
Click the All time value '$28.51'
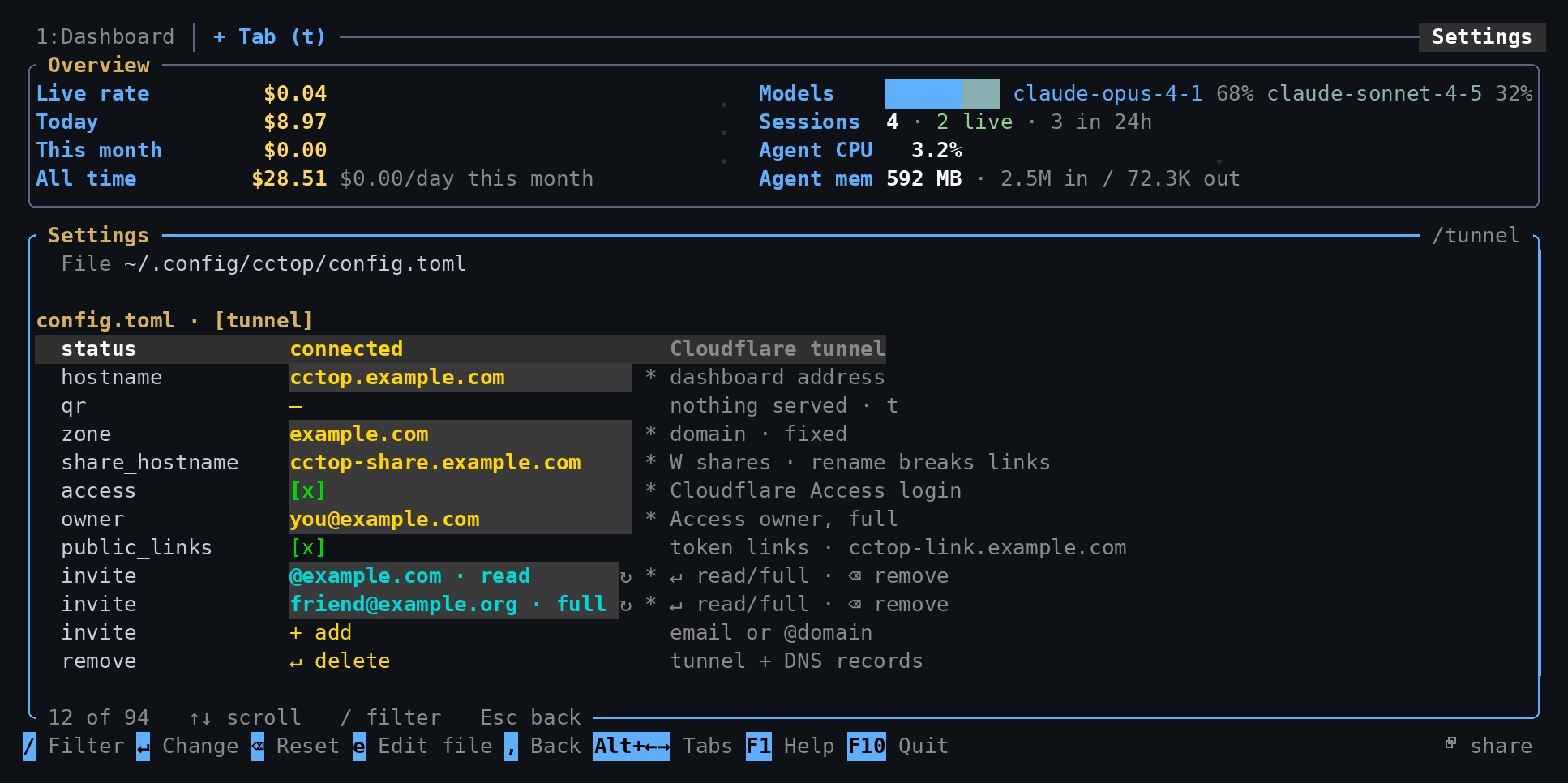point(289,179)
